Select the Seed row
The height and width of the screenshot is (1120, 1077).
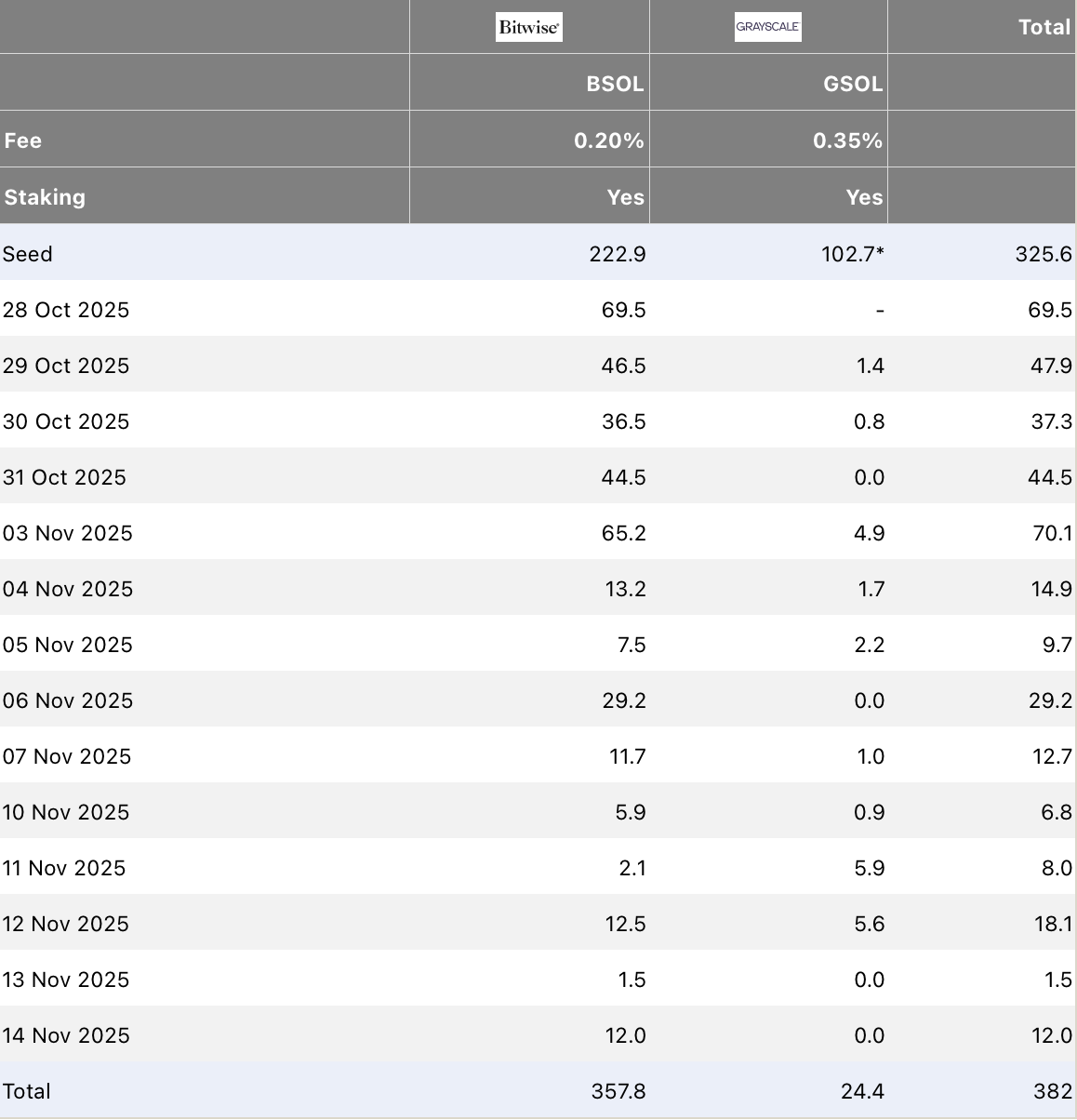[26, 254]
